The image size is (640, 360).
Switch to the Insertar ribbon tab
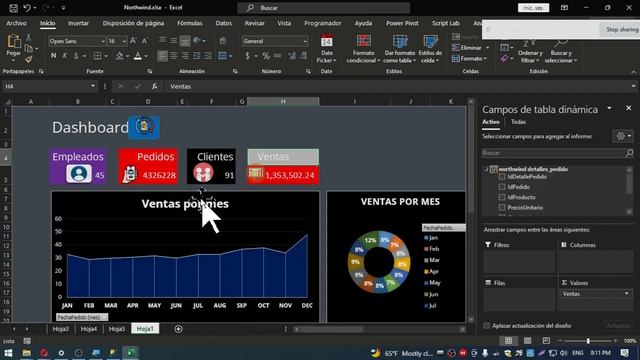[78, 23]
